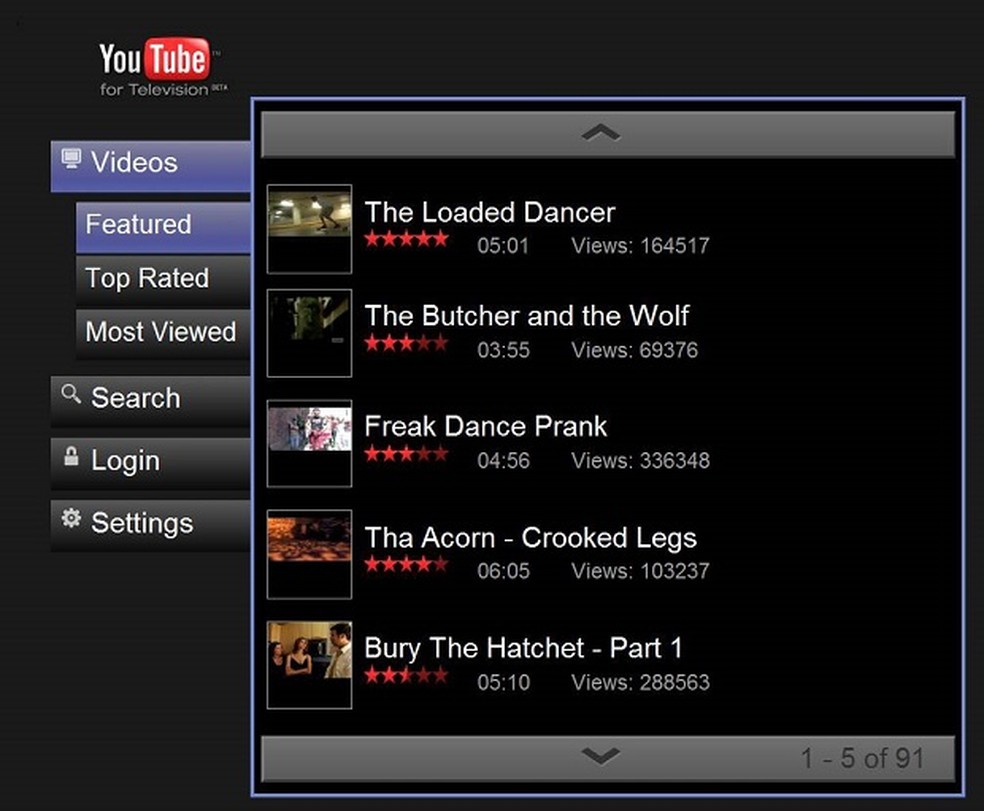Viewport: 984px width, 811px height.
Task: Click the rating stars of The Butcher and the Wolf
Action: [x=407, y=343]
